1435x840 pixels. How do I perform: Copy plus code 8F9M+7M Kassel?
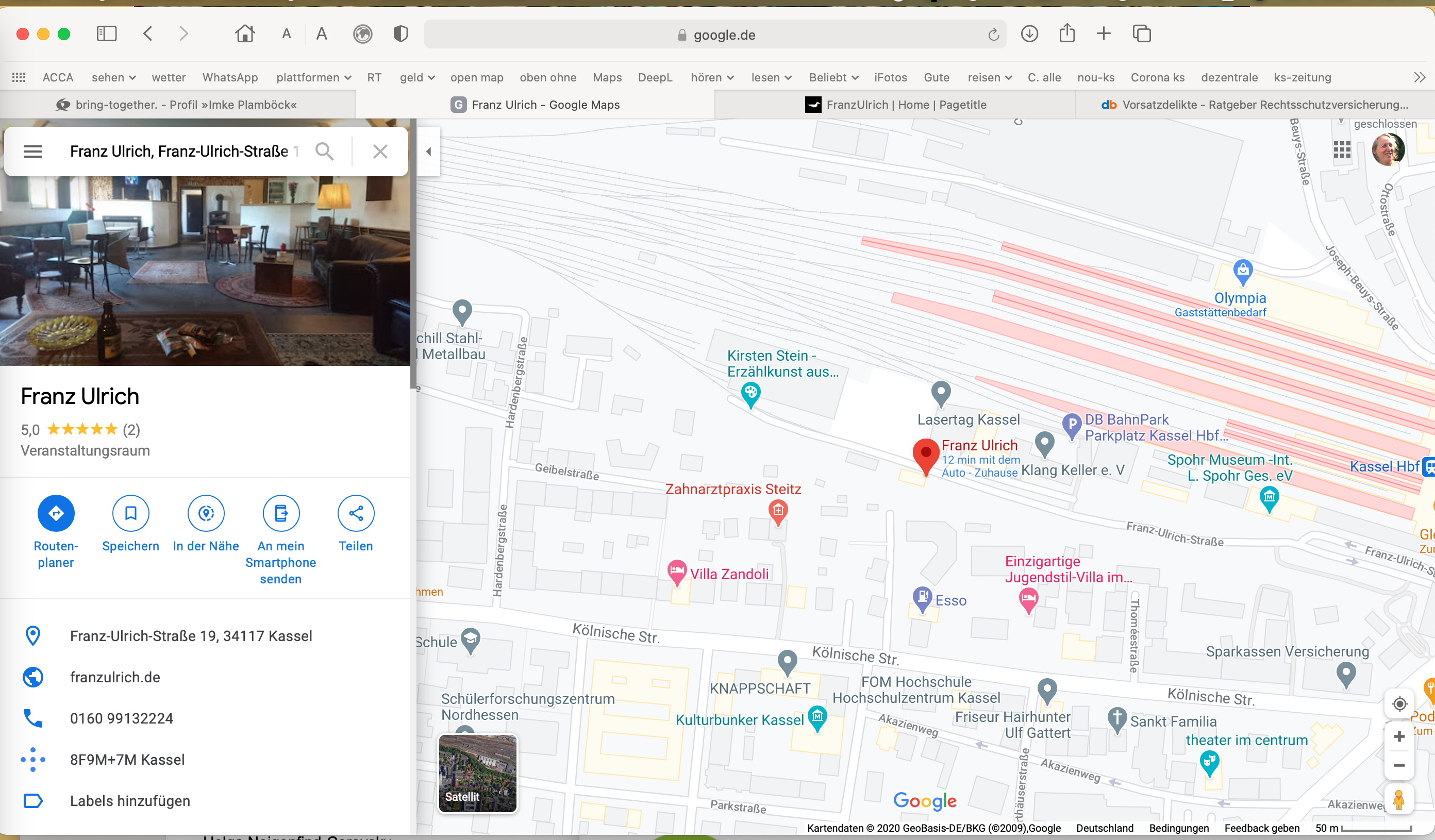[x=127, y=760]
